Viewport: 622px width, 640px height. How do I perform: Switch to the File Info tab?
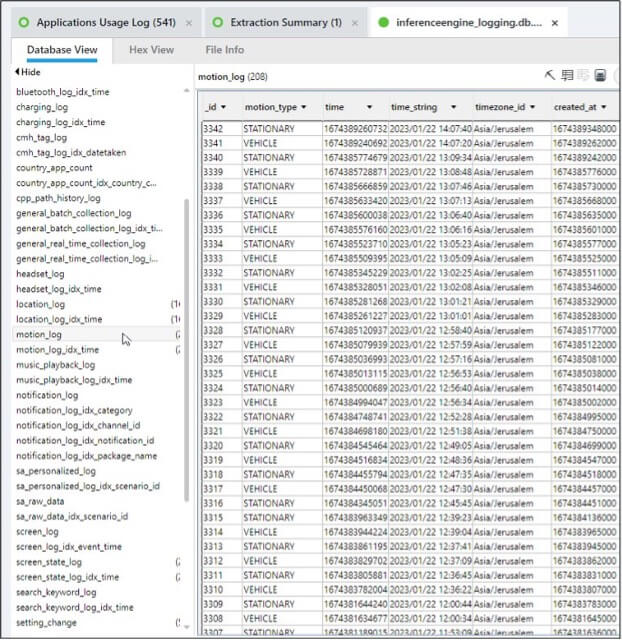click(x=224, y=50)
